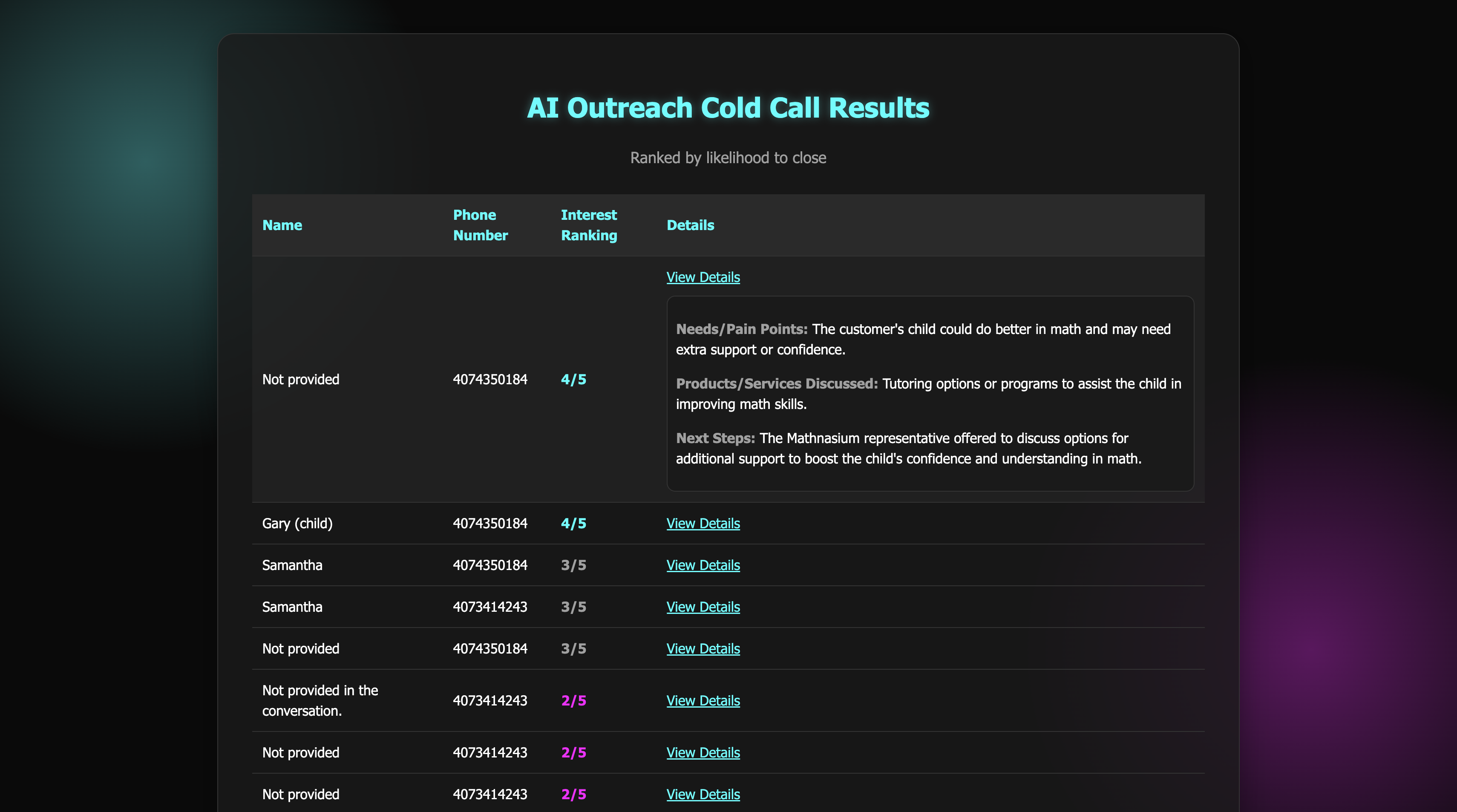Open View Details for Not provided 3/5 row
The image size is (1457, 812).
703,649
